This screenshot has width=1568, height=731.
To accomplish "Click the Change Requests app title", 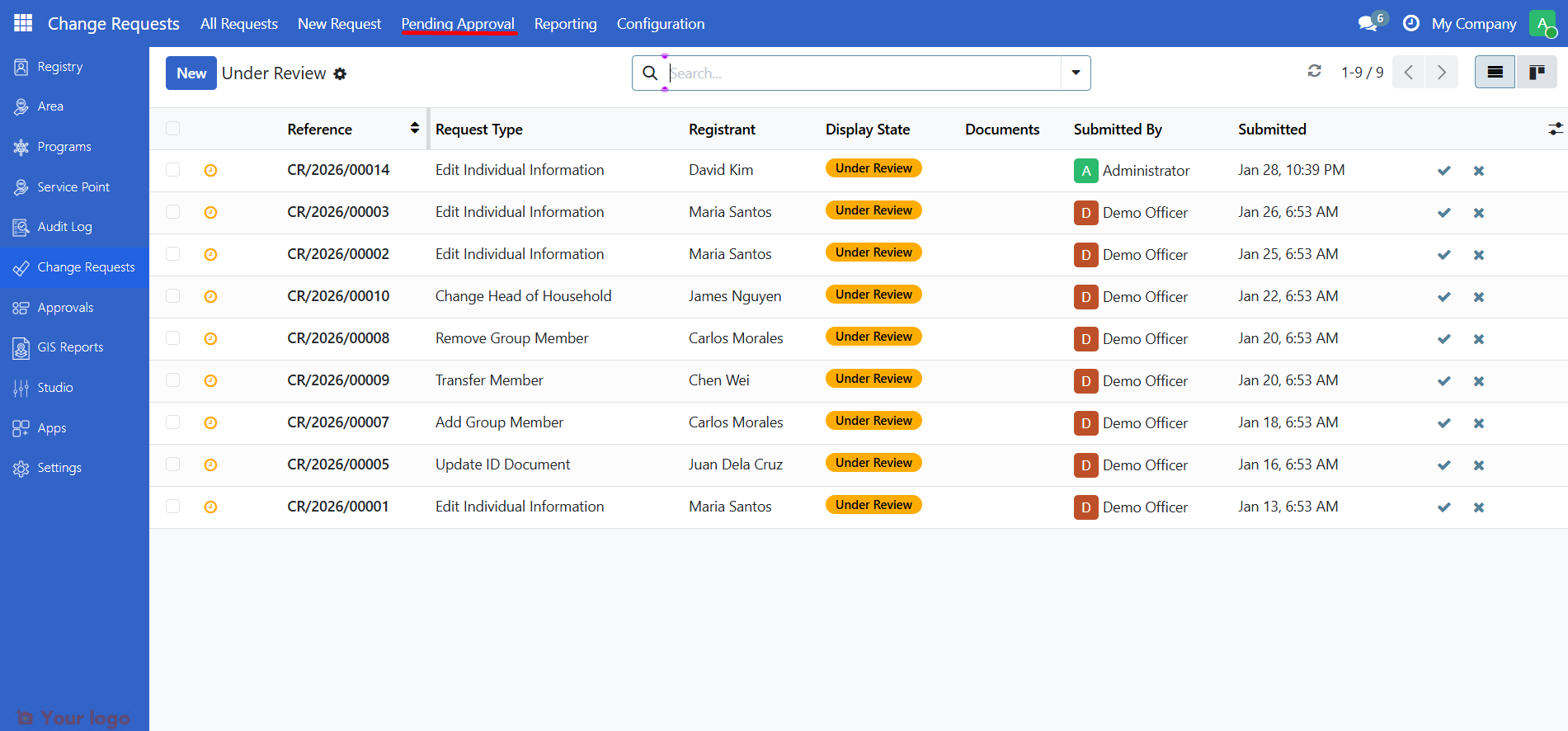I will tap(114, 24).
